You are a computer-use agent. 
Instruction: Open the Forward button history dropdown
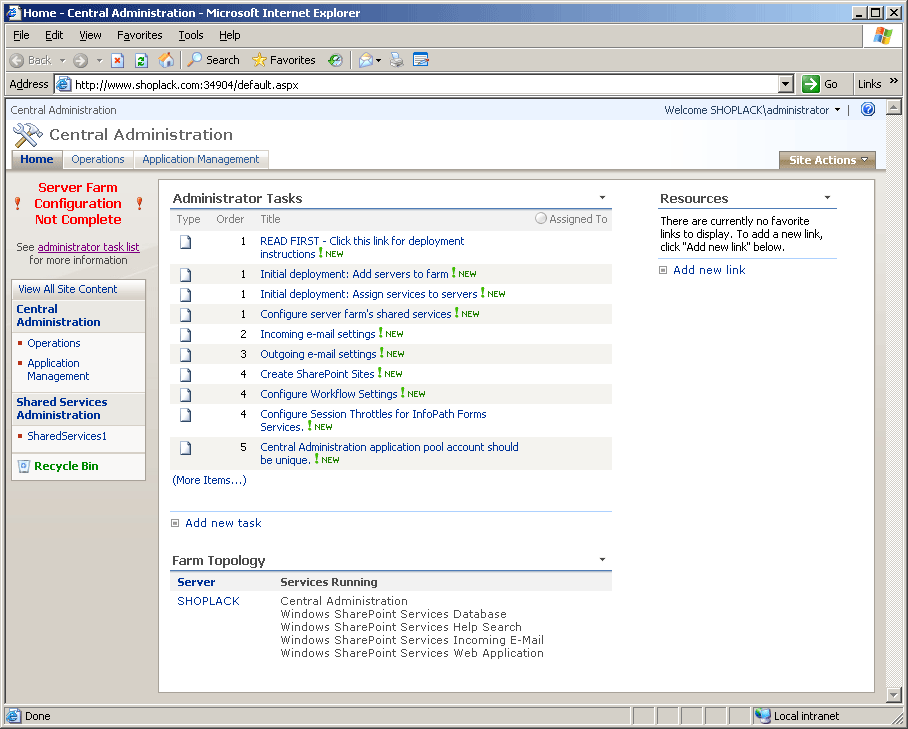point(99,60)
